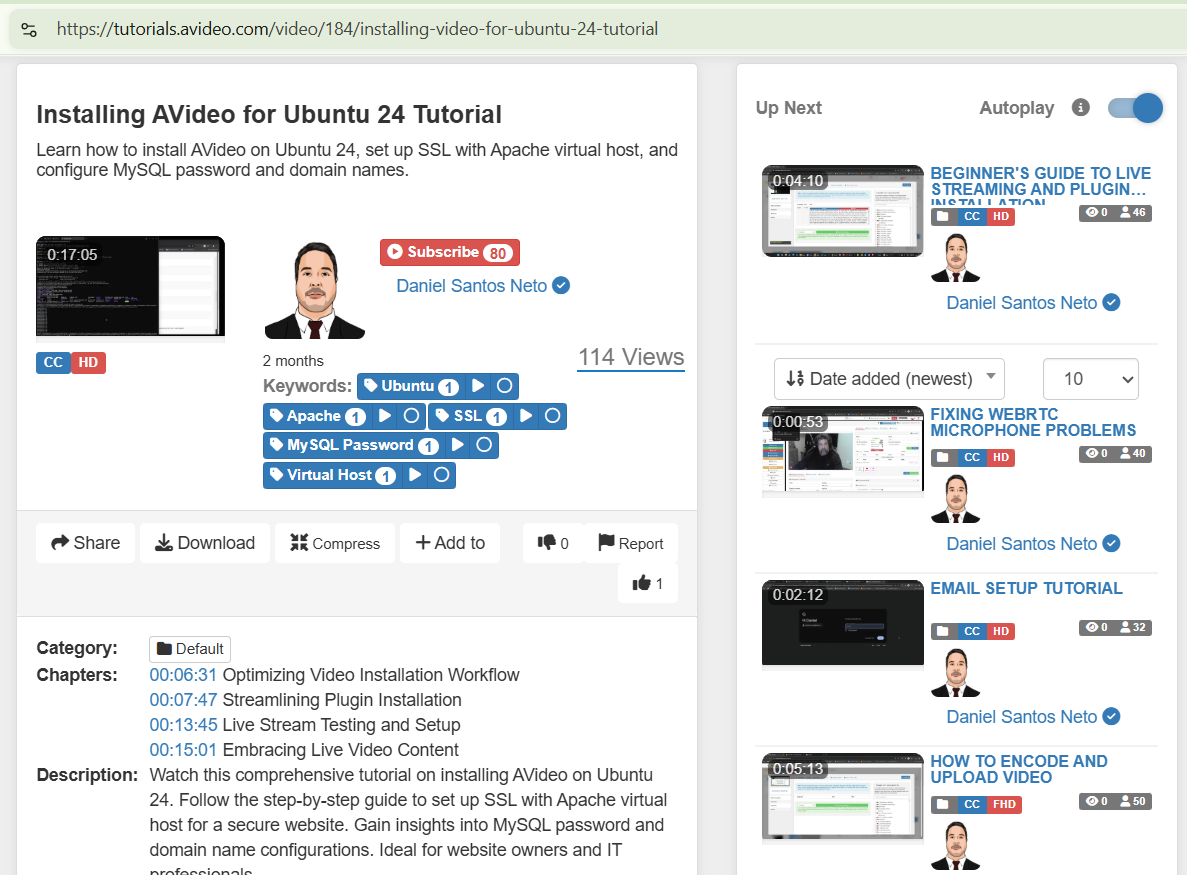
Task: Open the Ubuntu keyword tag
Action: pos(411,386)
